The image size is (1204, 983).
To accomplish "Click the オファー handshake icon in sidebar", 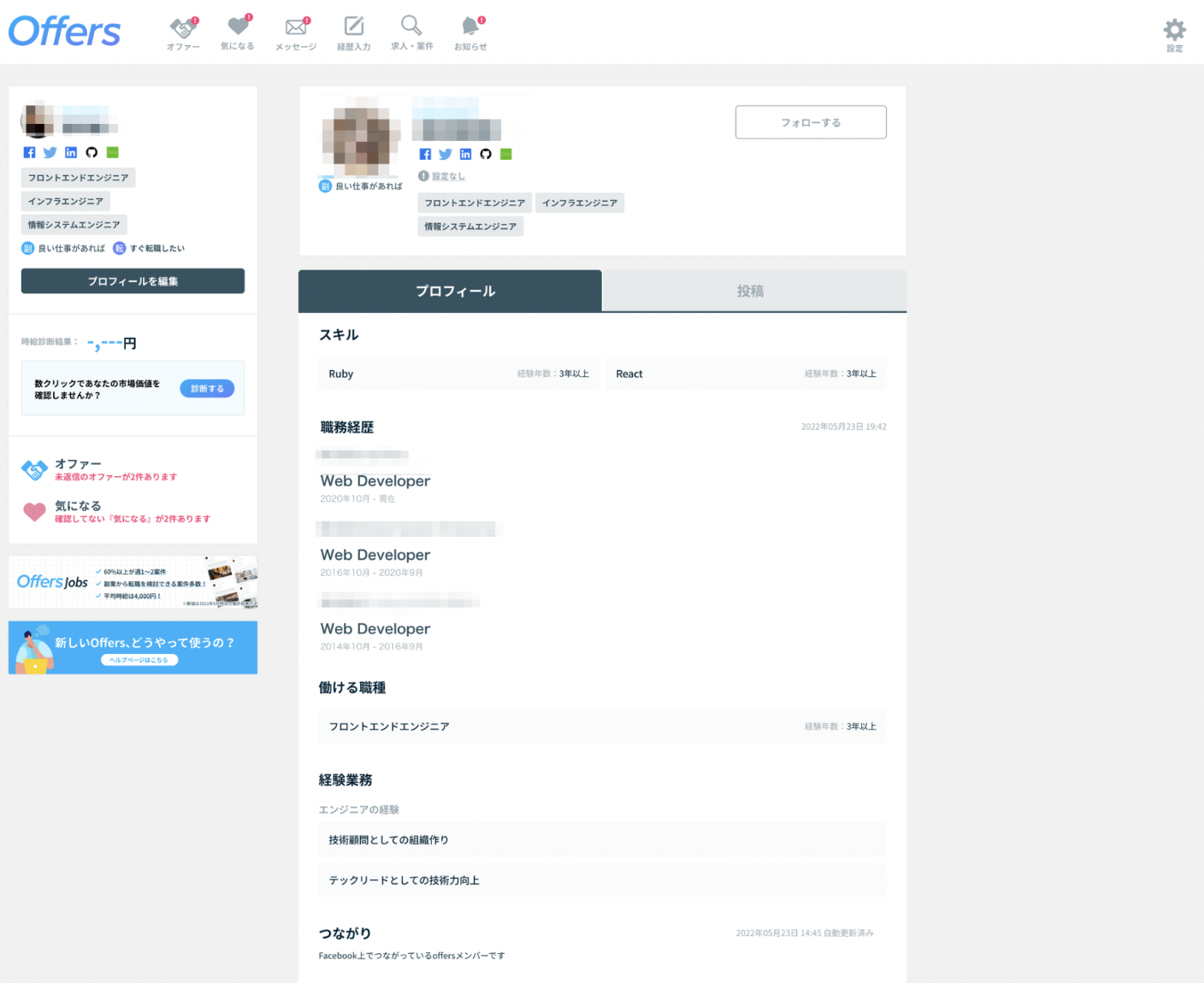I will [34, 469].
